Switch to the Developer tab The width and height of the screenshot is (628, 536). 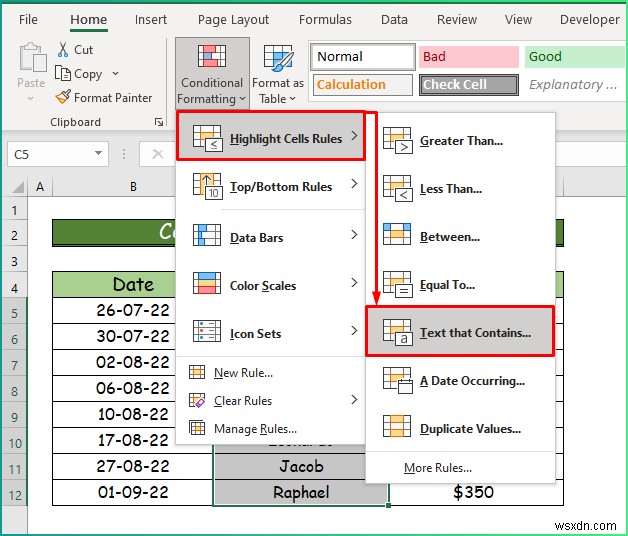[x=590, y=19]
